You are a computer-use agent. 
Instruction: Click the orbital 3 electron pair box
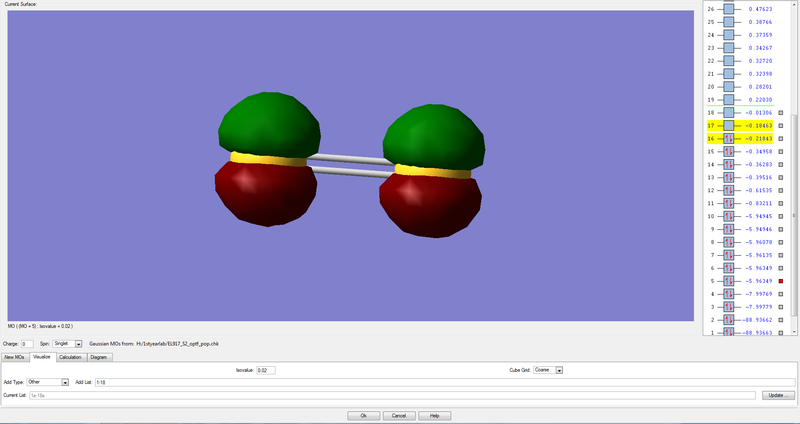point(729,307)
